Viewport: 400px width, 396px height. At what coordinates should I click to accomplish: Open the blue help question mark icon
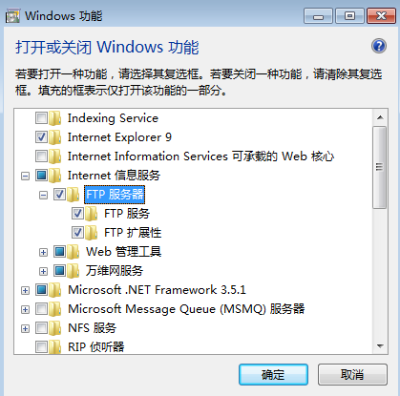[x=379, y=46]
